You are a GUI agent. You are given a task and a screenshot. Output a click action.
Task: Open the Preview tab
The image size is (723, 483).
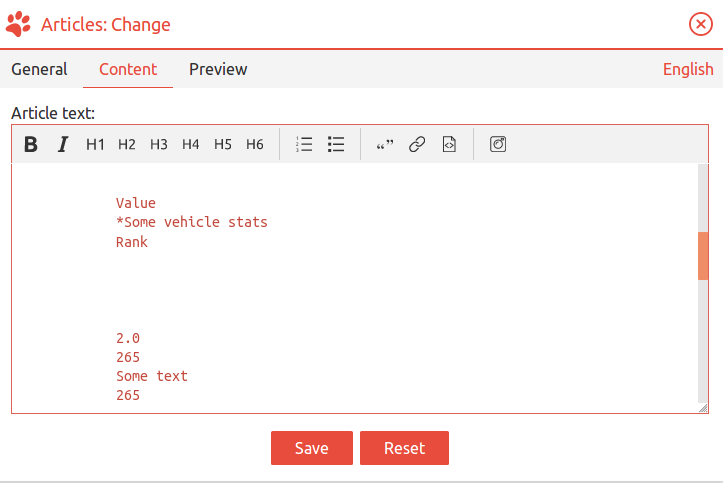[x=218, y=69]
